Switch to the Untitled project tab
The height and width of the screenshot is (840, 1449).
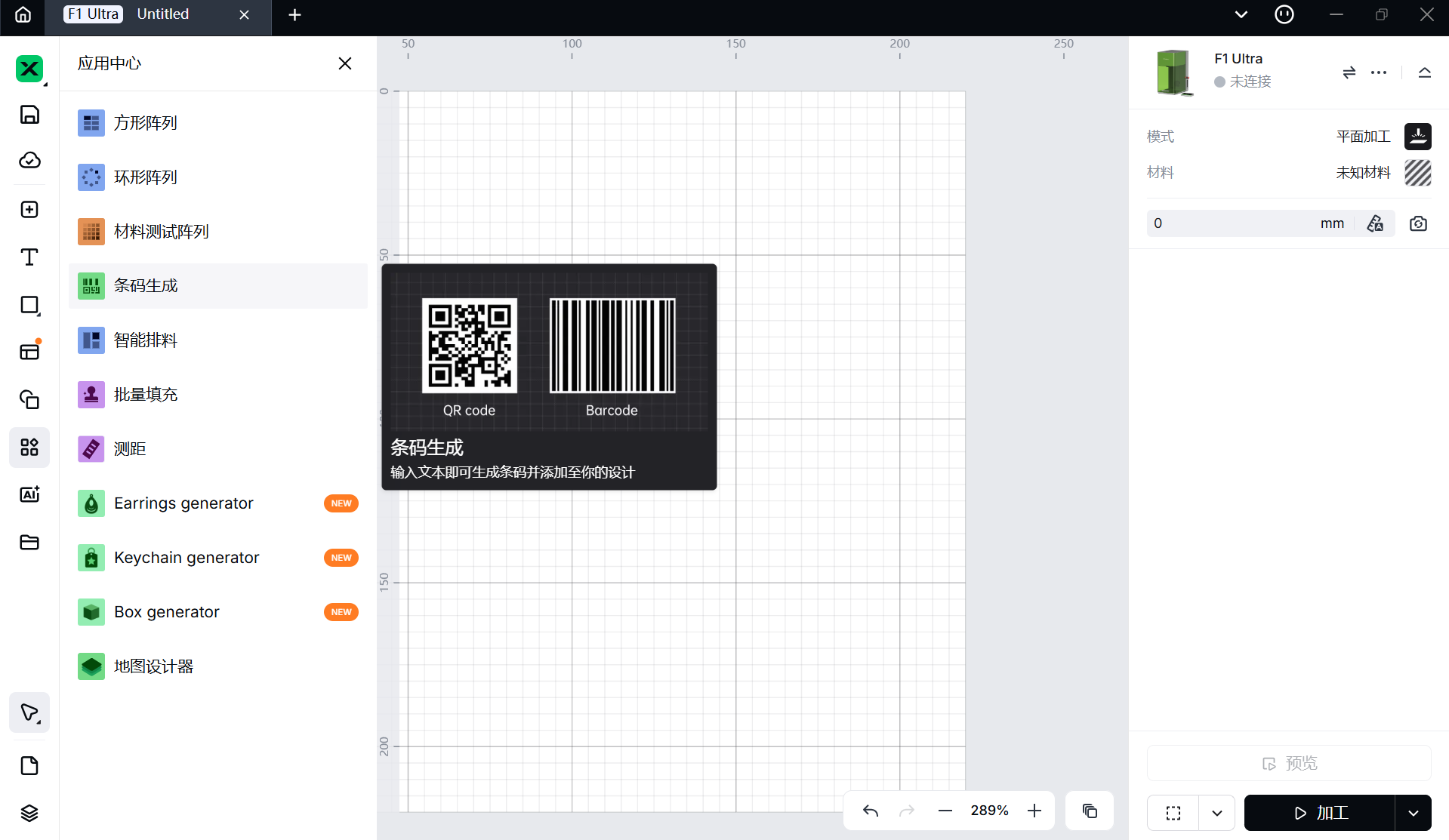coord(163,14)
